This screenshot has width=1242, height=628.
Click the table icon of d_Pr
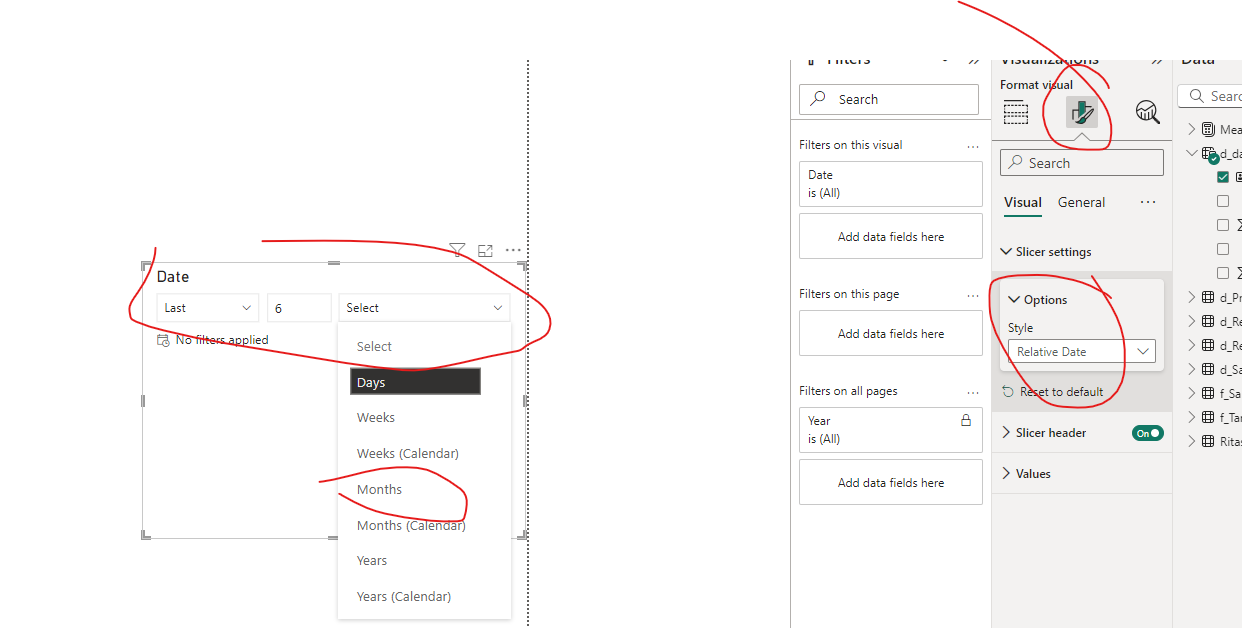click(1208, 297)
